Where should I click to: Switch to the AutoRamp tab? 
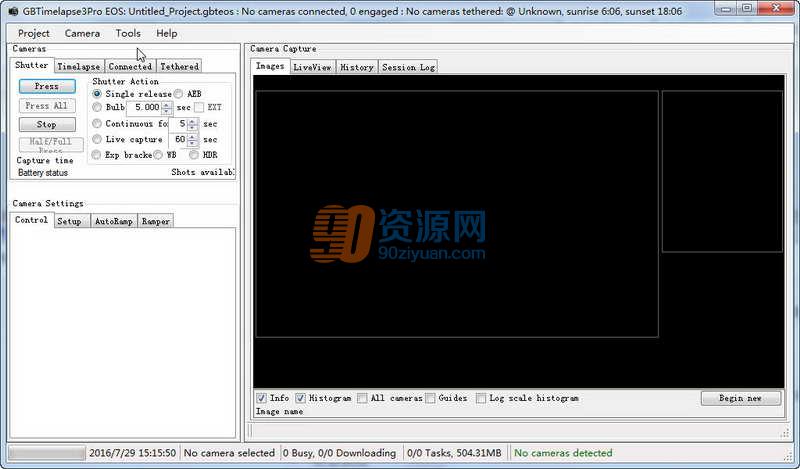coord(114,221)
